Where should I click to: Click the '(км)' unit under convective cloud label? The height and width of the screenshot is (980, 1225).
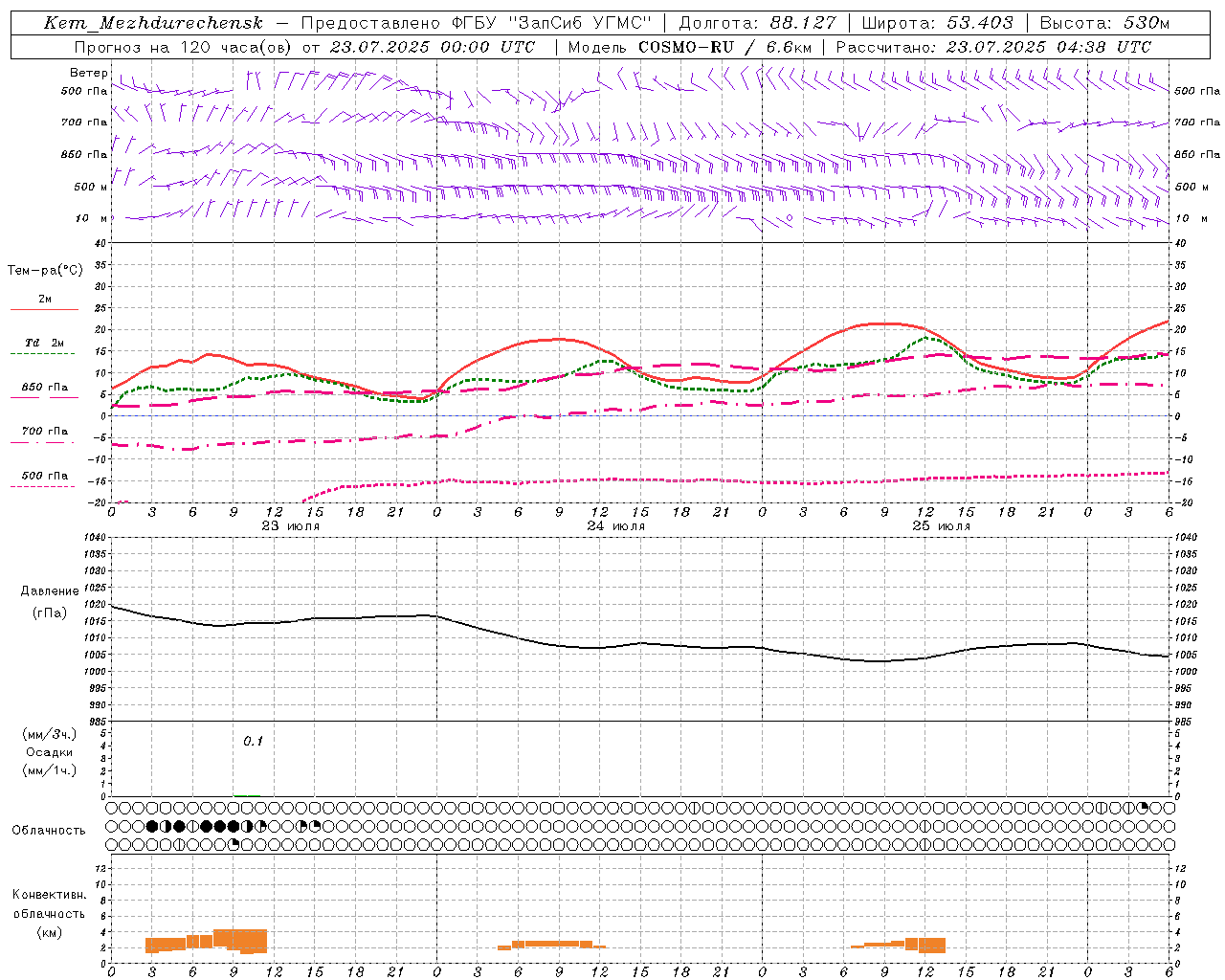click(x=49, y=932)
